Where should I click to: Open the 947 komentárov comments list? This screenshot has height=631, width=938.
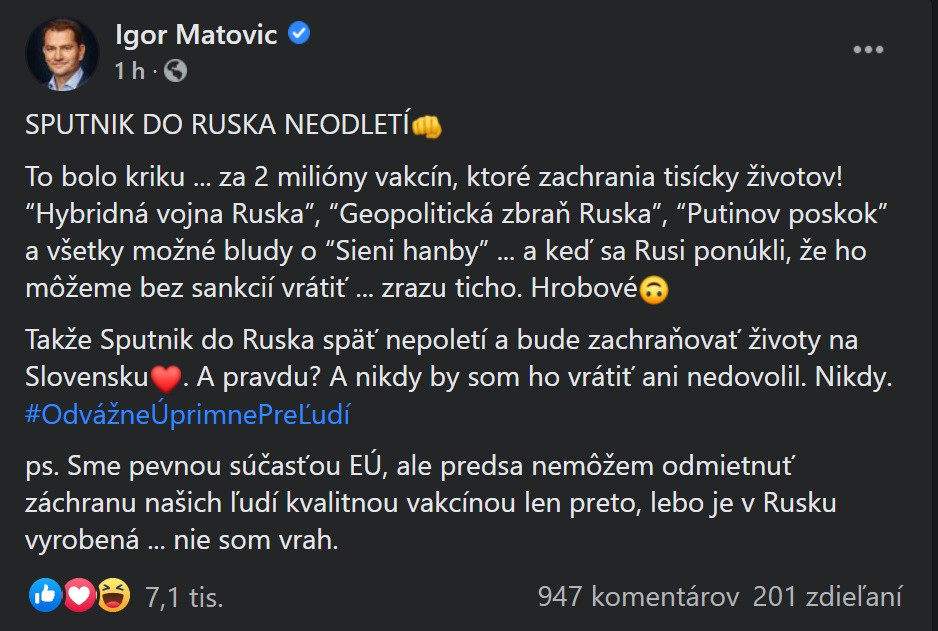(638, 597)
